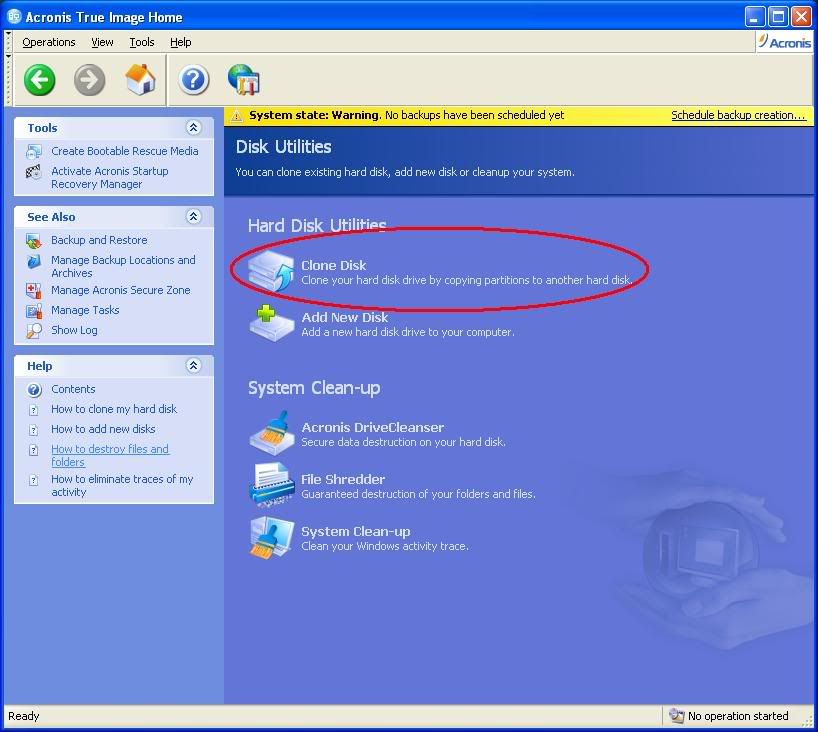This screenshot has width=818, height=732.
Task: Open How to destroy files and folders
Action: (x=110, y=455)
